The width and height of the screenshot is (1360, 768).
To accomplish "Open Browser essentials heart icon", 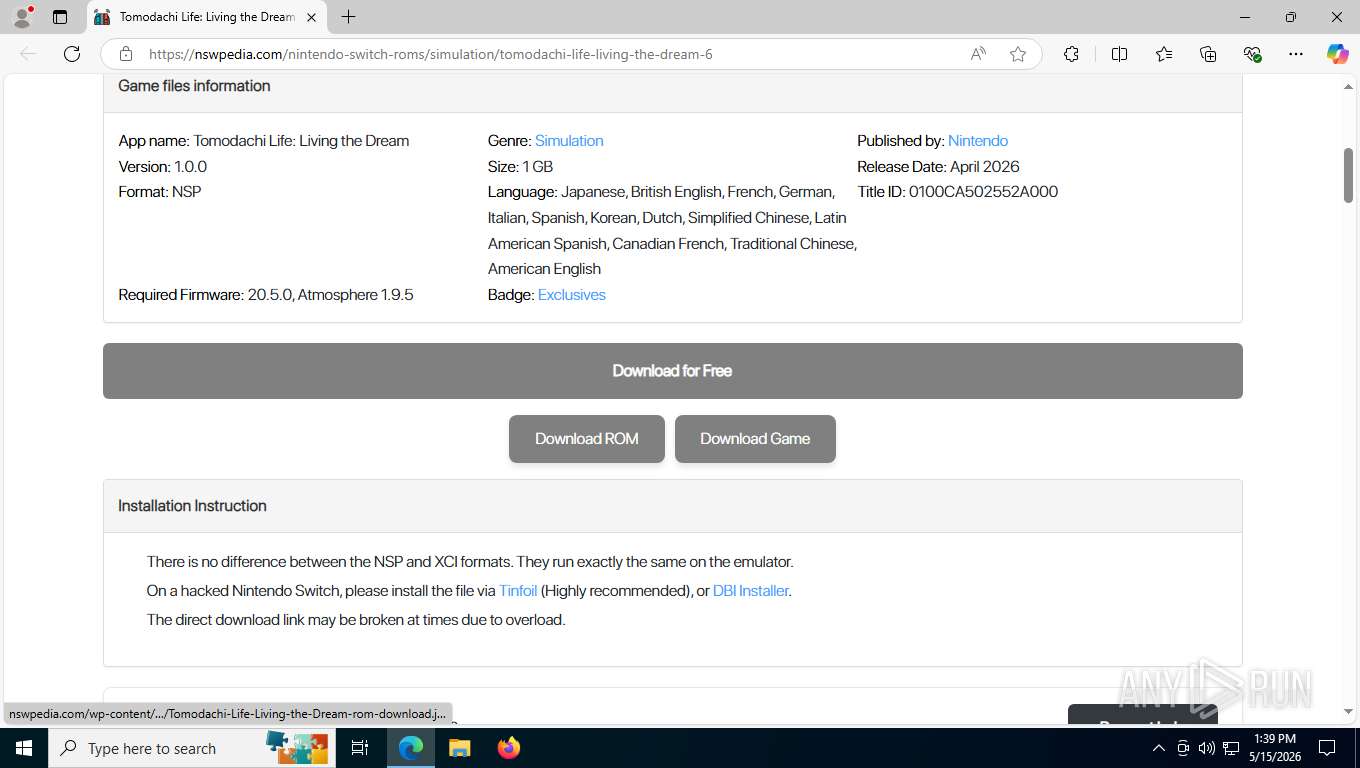I will pyautogui.click(x=1252, y=54).
